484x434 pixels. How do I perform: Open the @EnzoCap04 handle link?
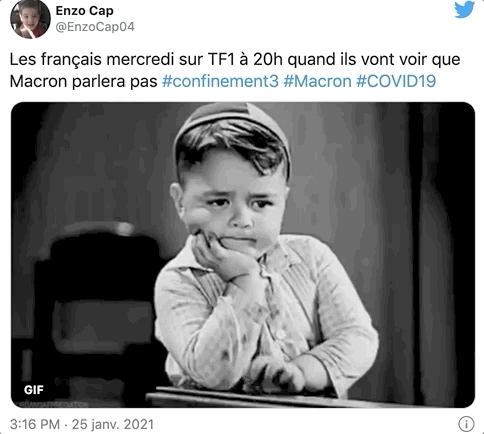pyautogui.click(x=95, y=27)
